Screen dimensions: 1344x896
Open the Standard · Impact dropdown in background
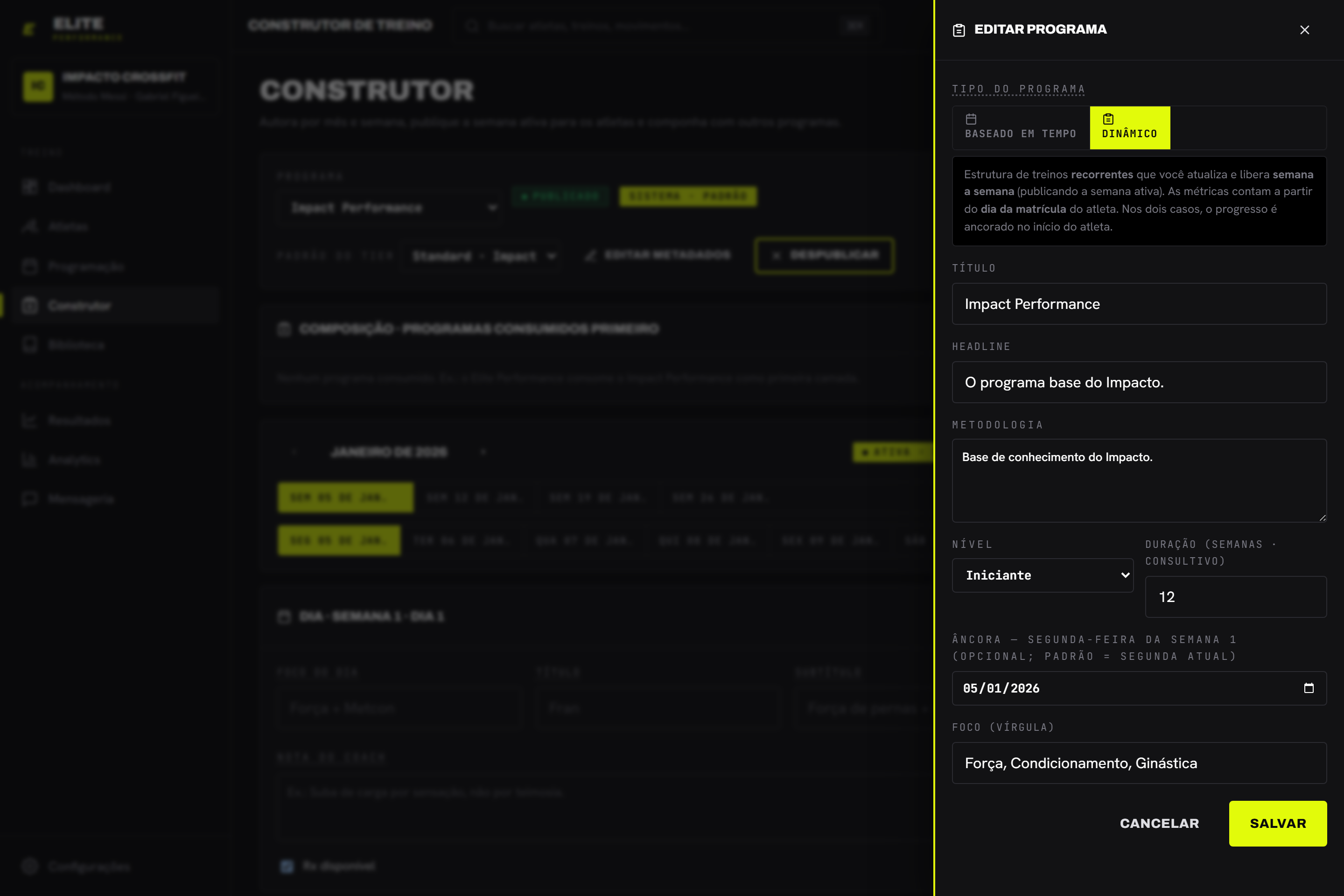click(x=481, y=256)
